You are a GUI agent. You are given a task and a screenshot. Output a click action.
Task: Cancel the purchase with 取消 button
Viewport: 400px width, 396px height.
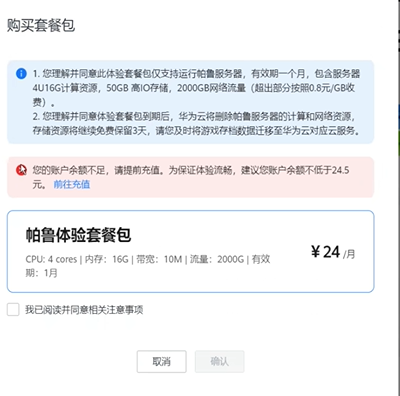pos(161,362)
